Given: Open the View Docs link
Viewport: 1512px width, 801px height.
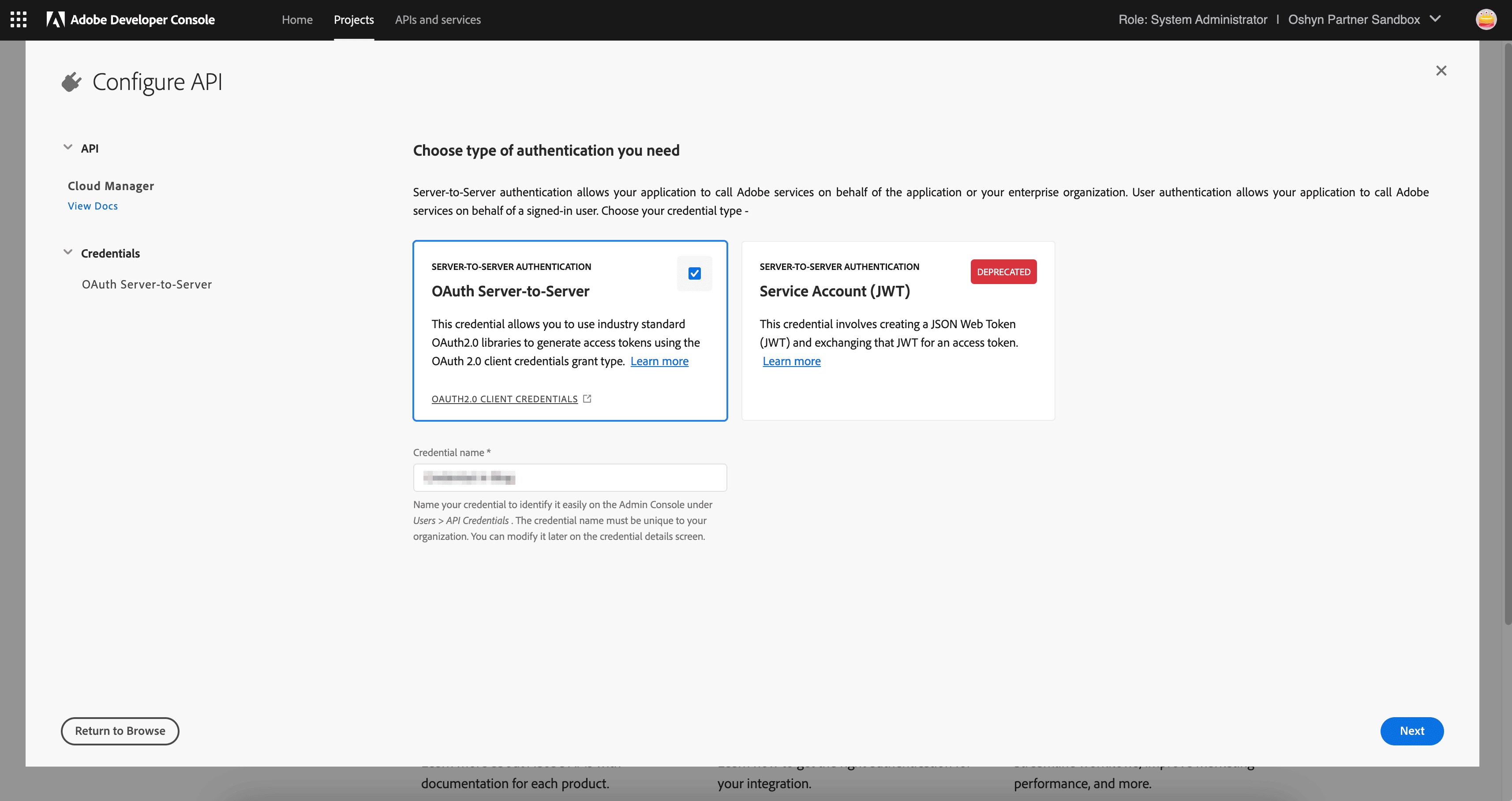Looking at the screenshot, I should 93,206.
